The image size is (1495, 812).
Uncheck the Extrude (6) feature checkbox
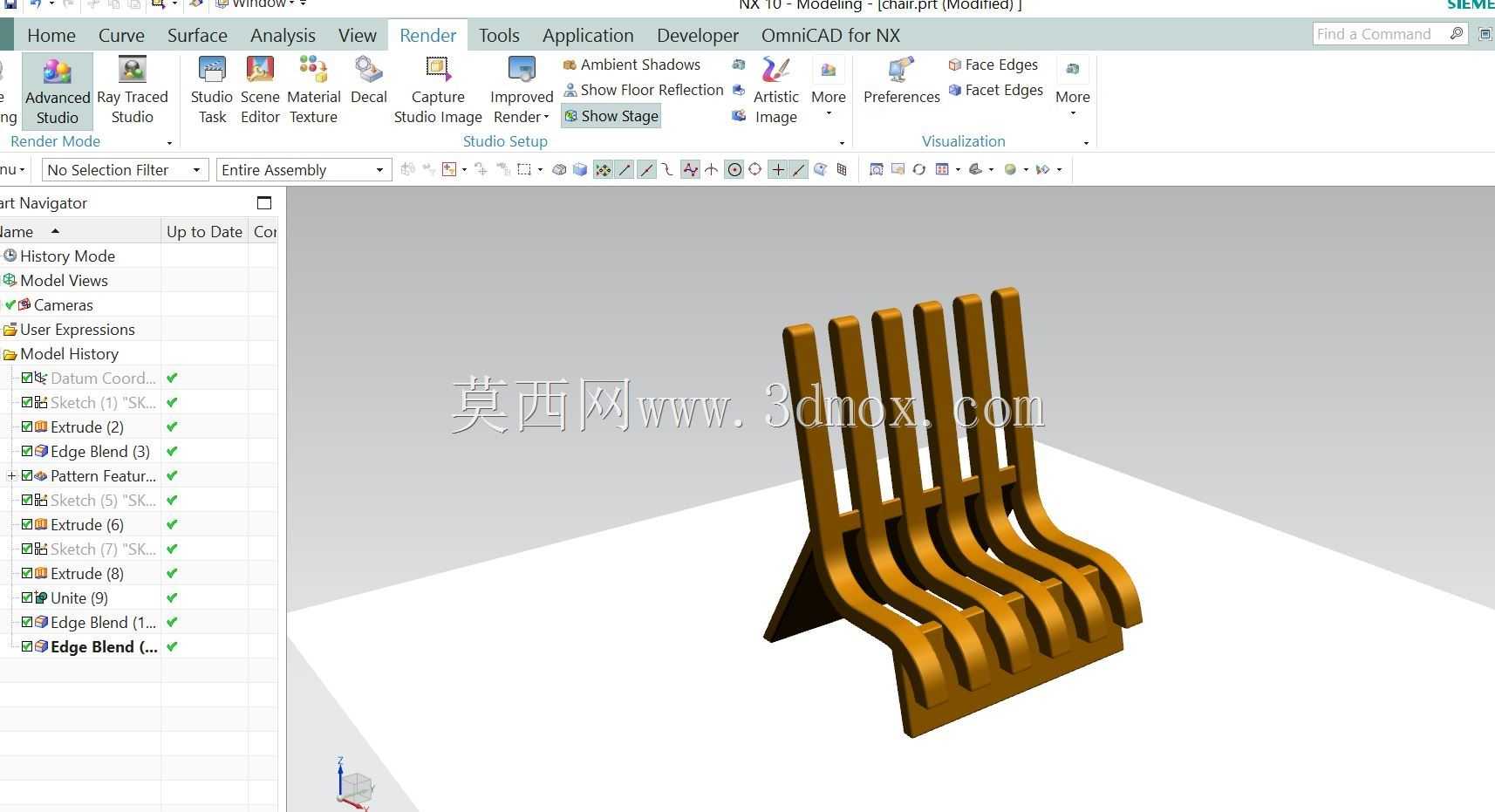coord(27,524)
